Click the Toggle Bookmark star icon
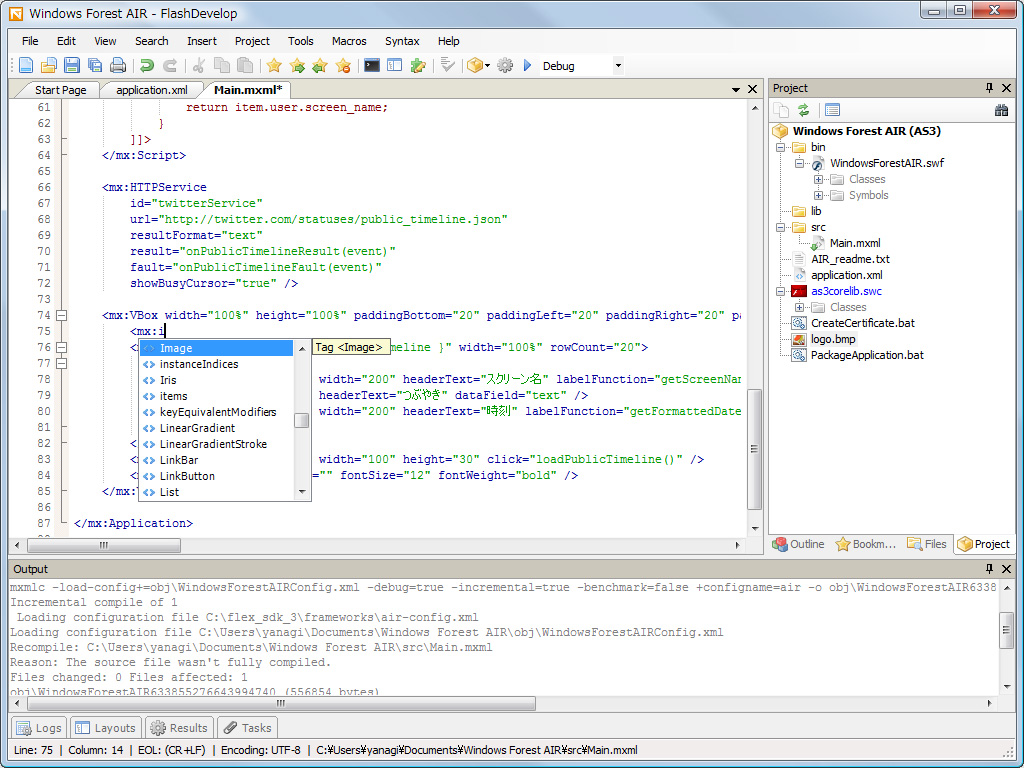Image resolution: width=1024 pixels, height=768 pixels. pos(274,66)
